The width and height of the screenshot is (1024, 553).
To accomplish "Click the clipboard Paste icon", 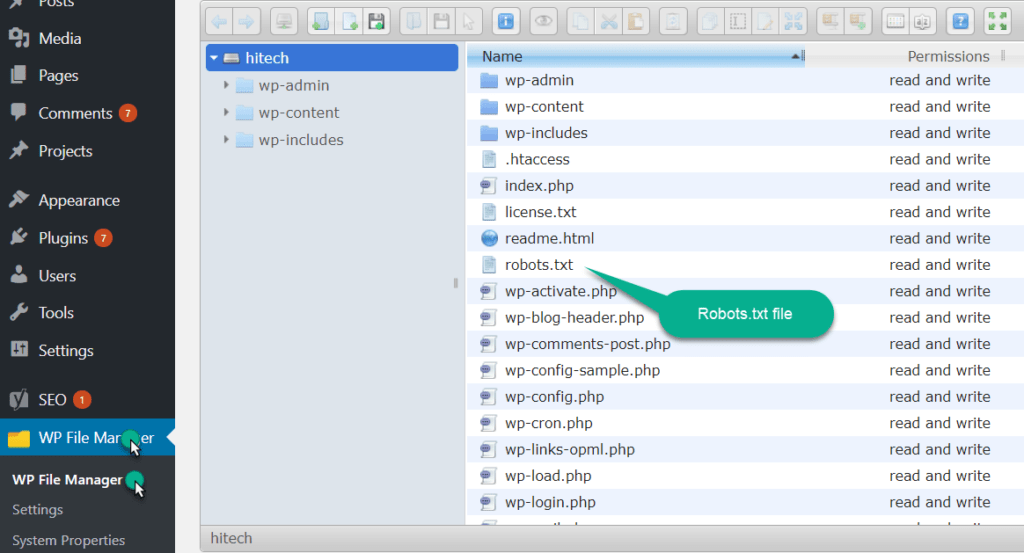I will [635, 22].
